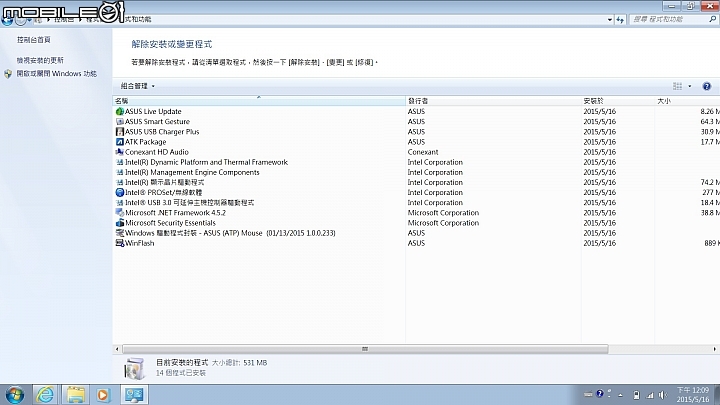The width and height of the screenshot is (720, 405).
Task: Open 控制台首頁 link
Action: pyautogui.click(x=34, y=40)
